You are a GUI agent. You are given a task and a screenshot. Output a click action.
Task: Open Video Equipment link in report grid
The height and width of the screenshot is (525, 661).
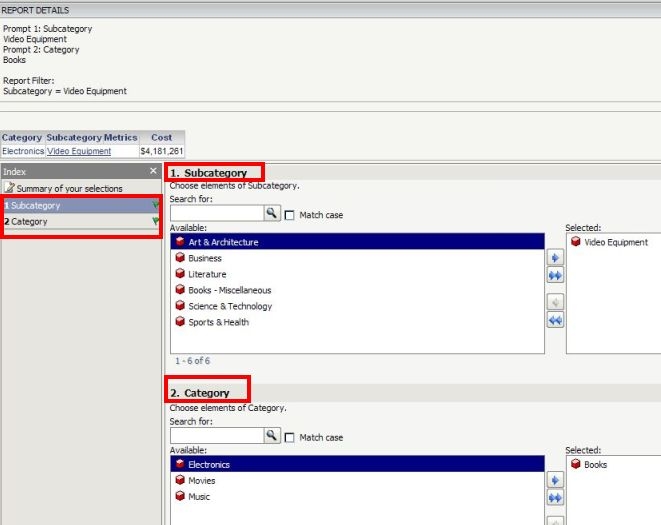79,151
